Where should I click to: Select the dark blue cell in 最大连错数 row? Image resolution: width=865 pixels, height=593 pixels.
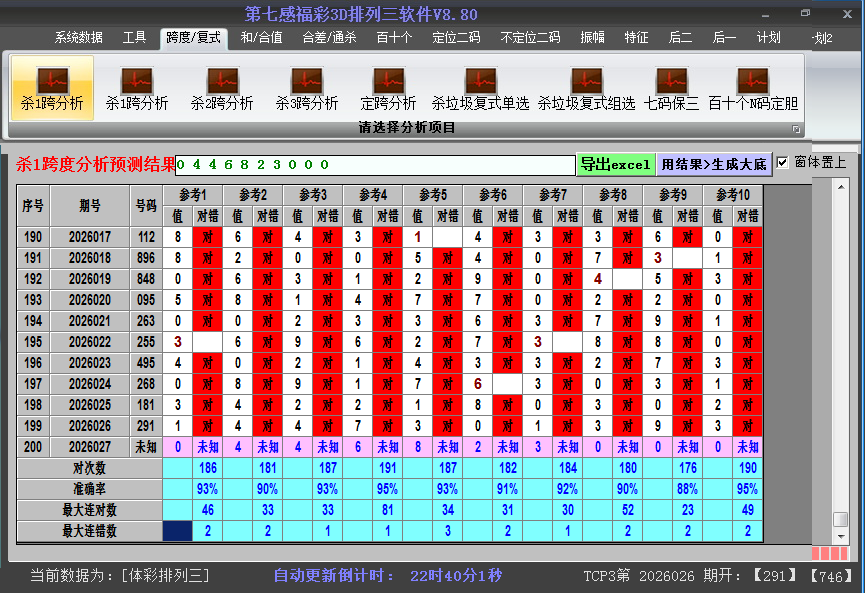coord(178,531)
